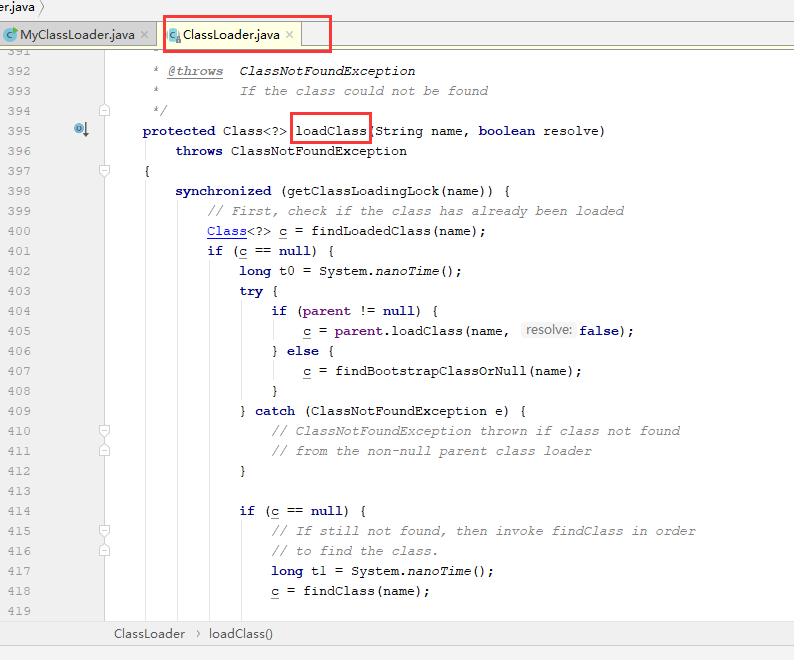Fold the comment block starting at line 410
The width and height of the screenshot is (794, 660).
[104, 431]
